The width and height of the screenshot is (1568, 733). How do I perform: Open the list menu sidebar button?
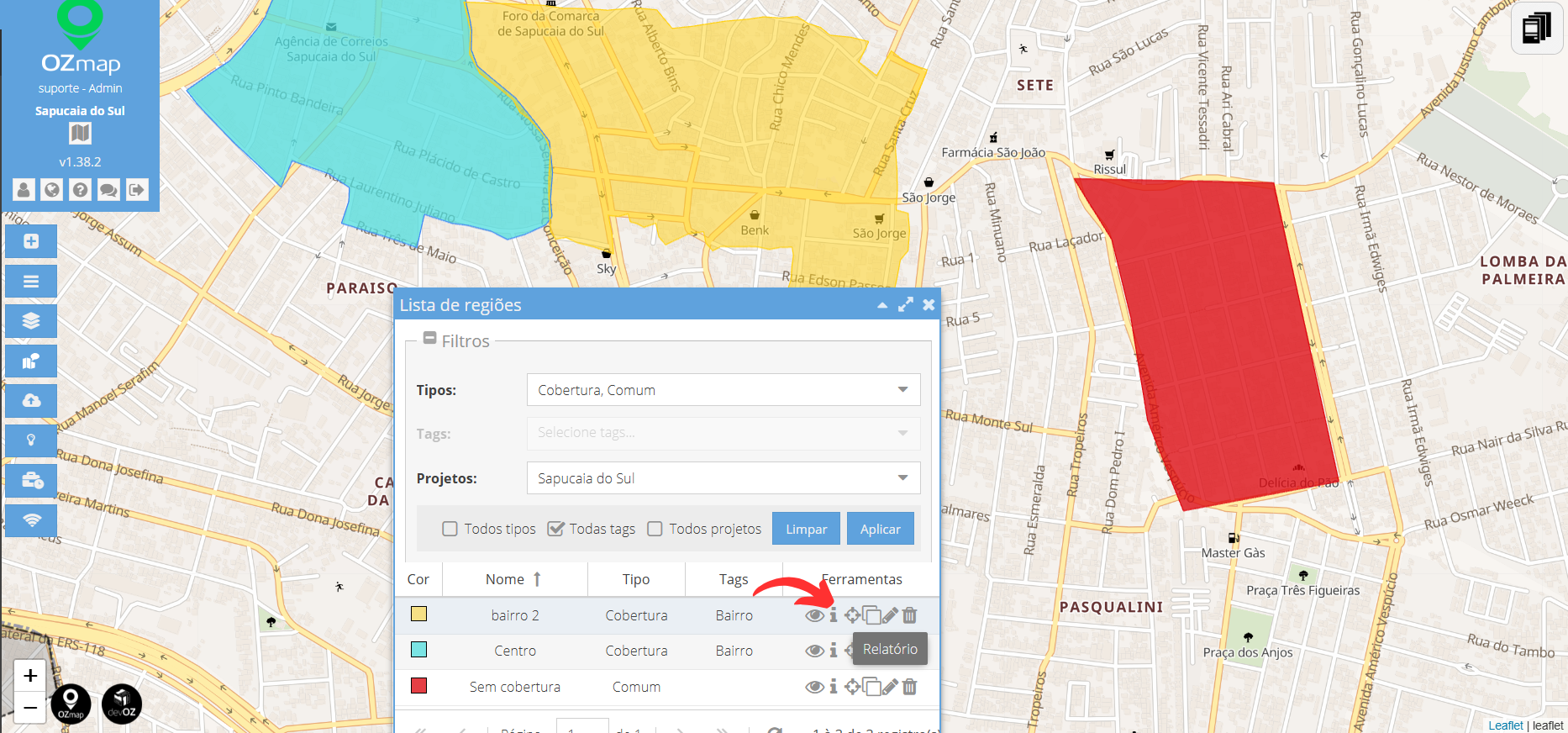[x=31, y=282]
